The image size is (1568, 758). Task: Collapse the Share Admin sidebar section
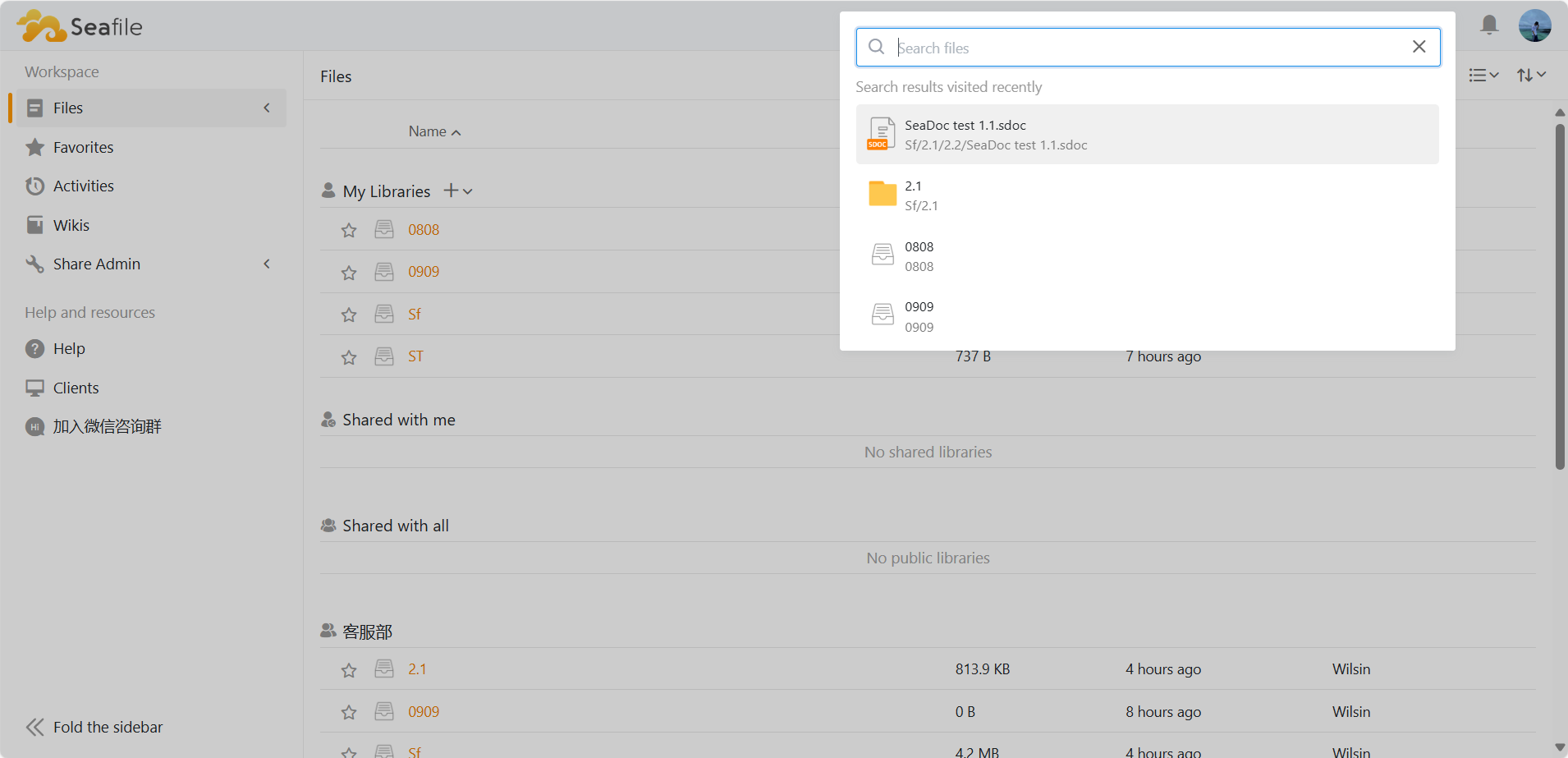click(x=267, y=264)
